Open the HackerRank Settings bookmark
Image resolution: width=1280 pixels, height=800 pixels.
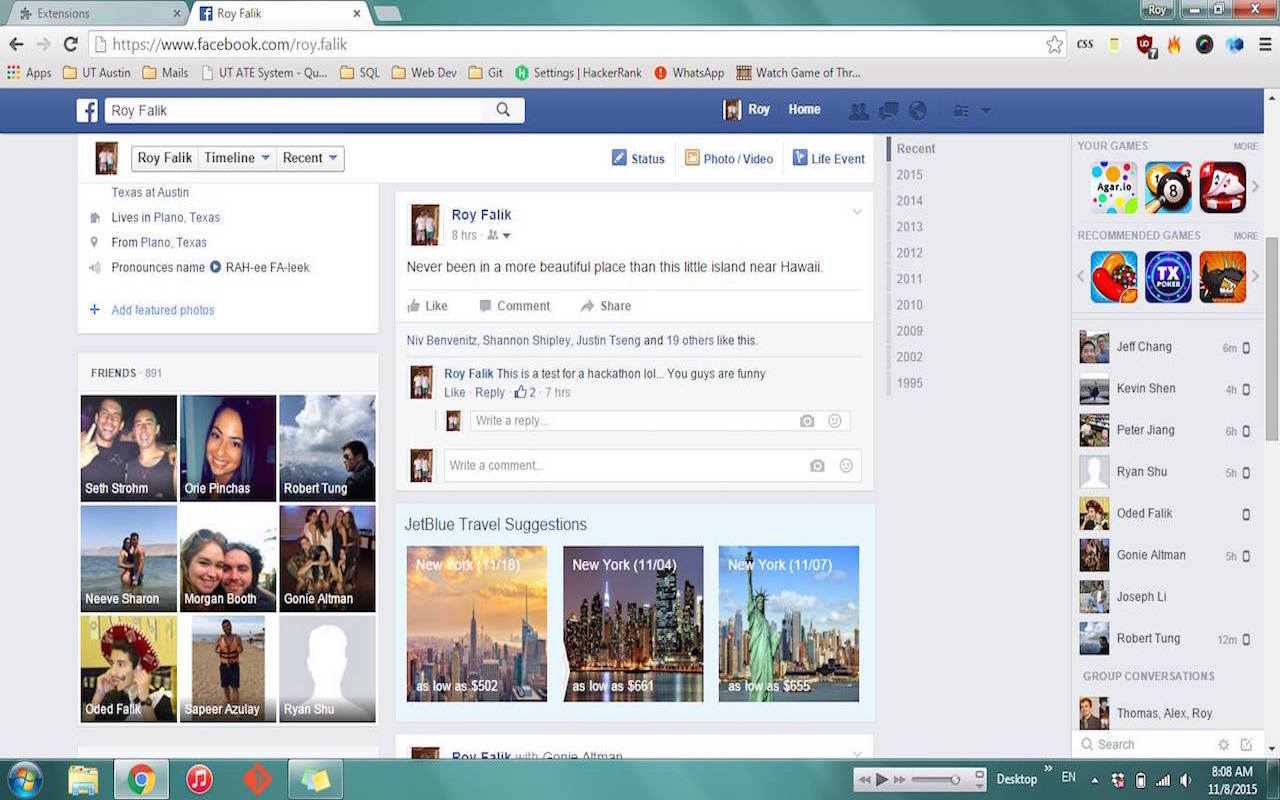click(x=578, y=73)
